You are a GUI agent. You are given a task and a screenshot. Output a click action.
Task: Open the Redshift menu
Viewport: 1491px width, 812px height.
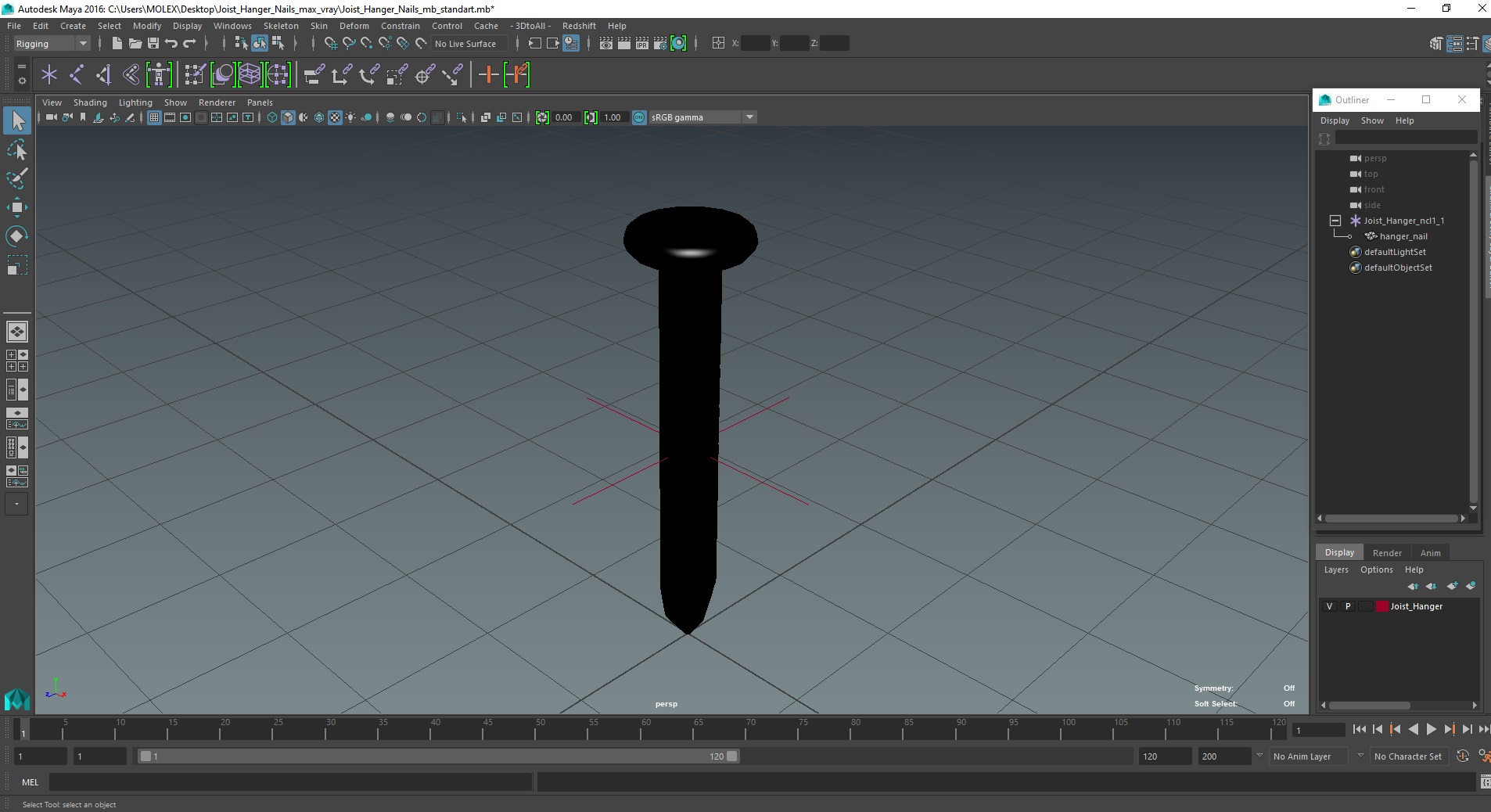579,26
